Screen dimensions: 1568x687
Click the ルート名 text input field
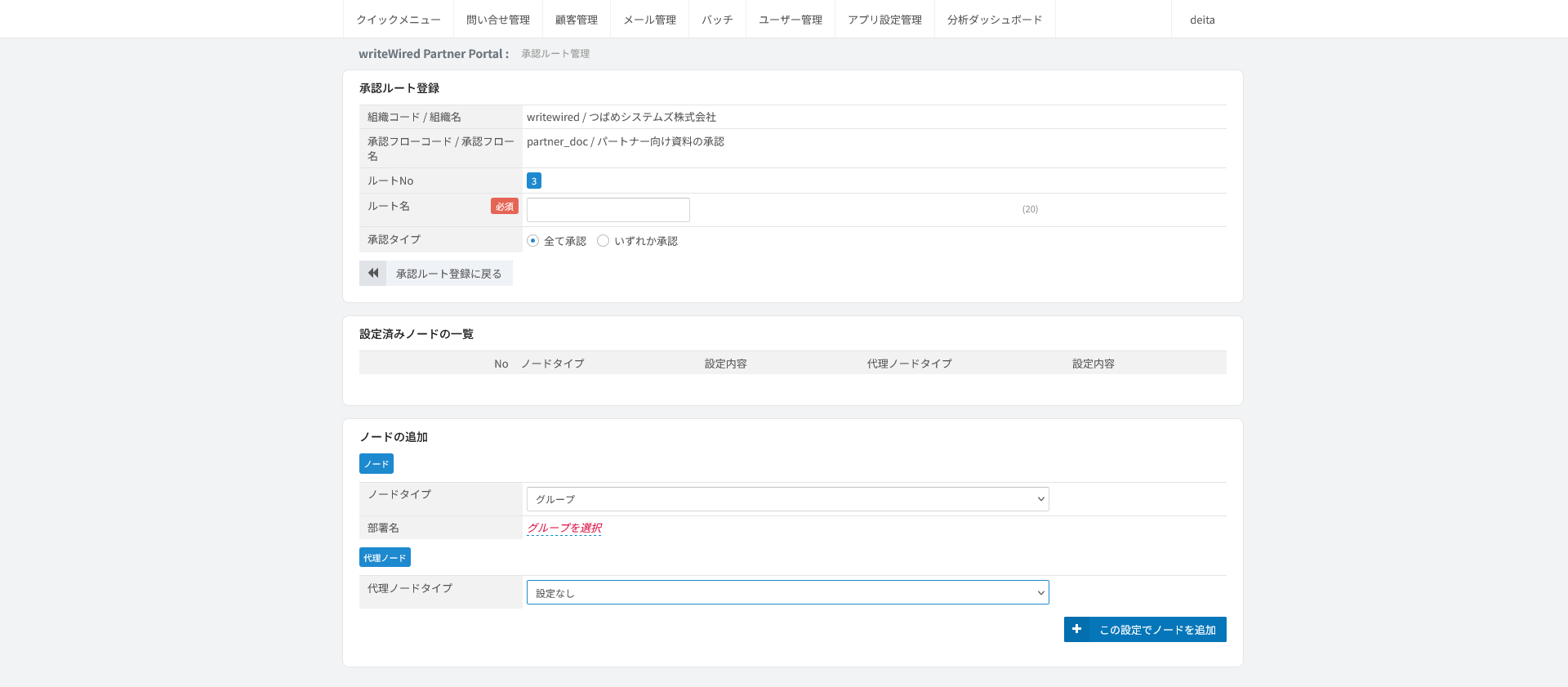tap(608, 210)
